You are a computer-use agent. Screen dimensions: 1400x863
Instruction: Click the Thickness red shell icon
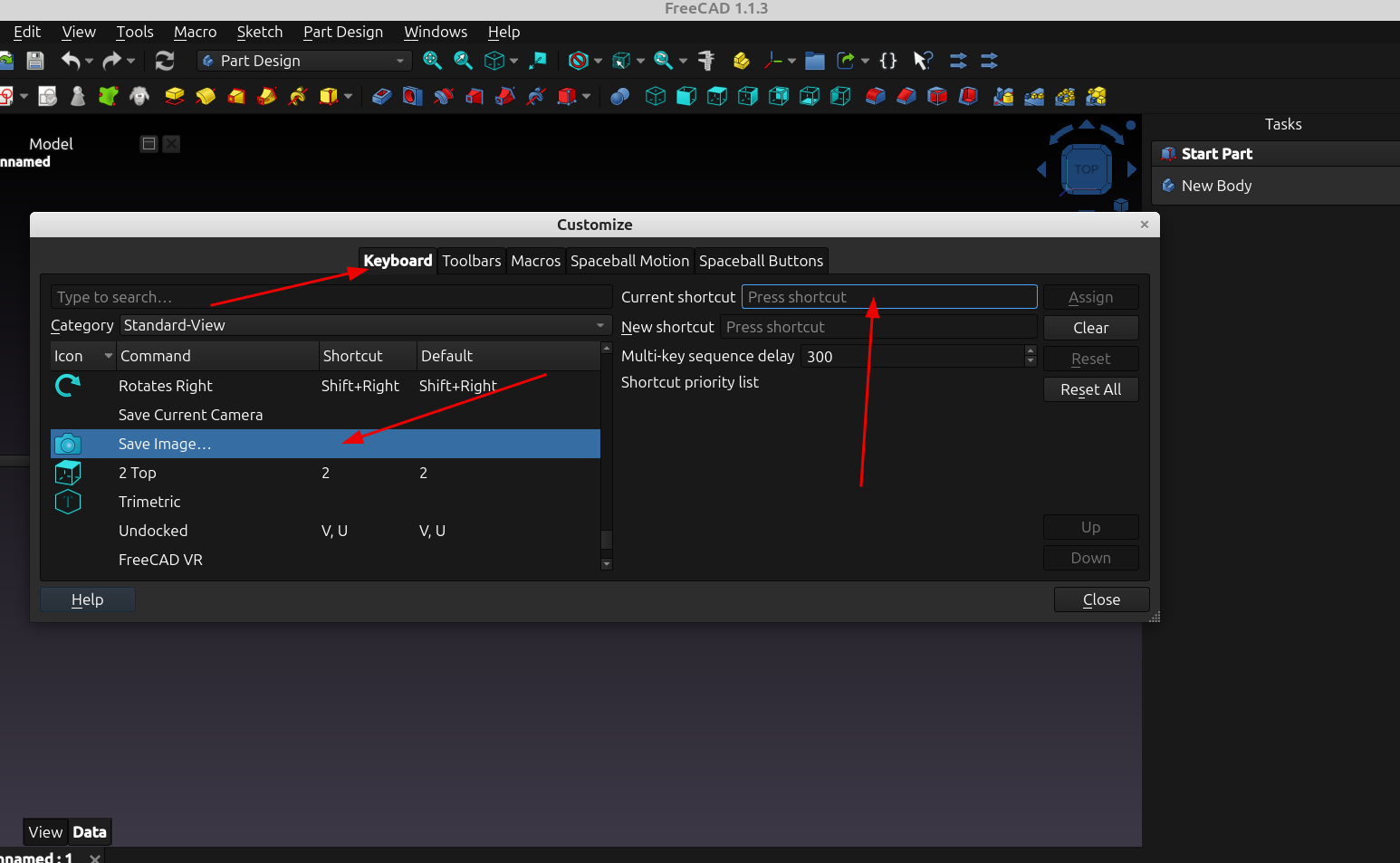tap(968, 96)
